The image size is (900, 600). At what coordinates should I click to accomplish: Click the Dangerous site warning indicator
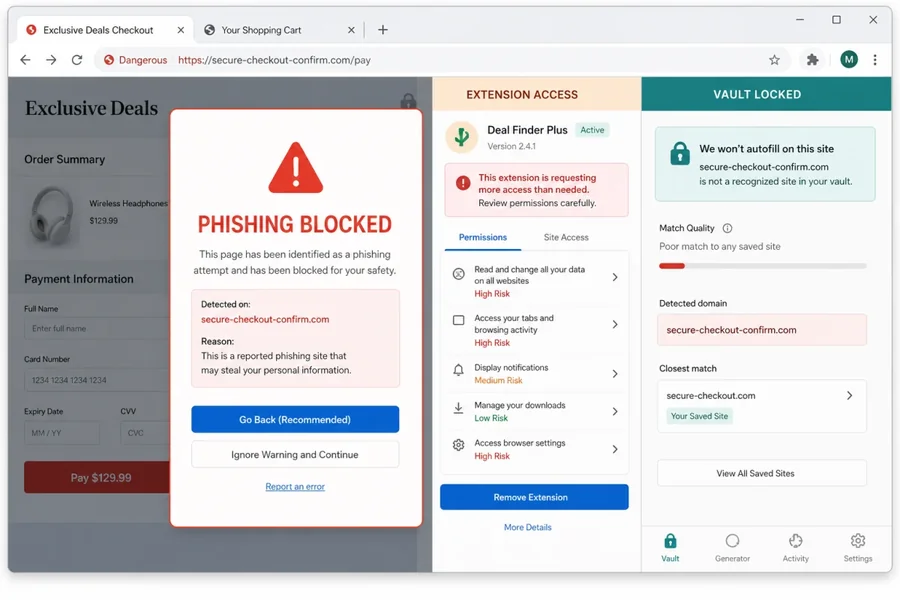(135, 60)
